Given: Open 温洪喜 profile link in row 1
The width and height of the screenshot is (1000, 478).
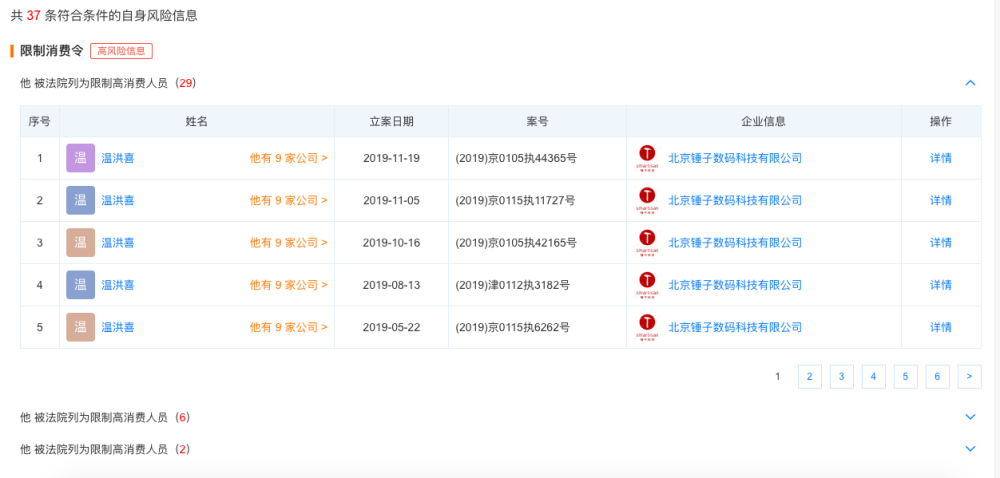Looking at the screenshot, I should [118, 158].
